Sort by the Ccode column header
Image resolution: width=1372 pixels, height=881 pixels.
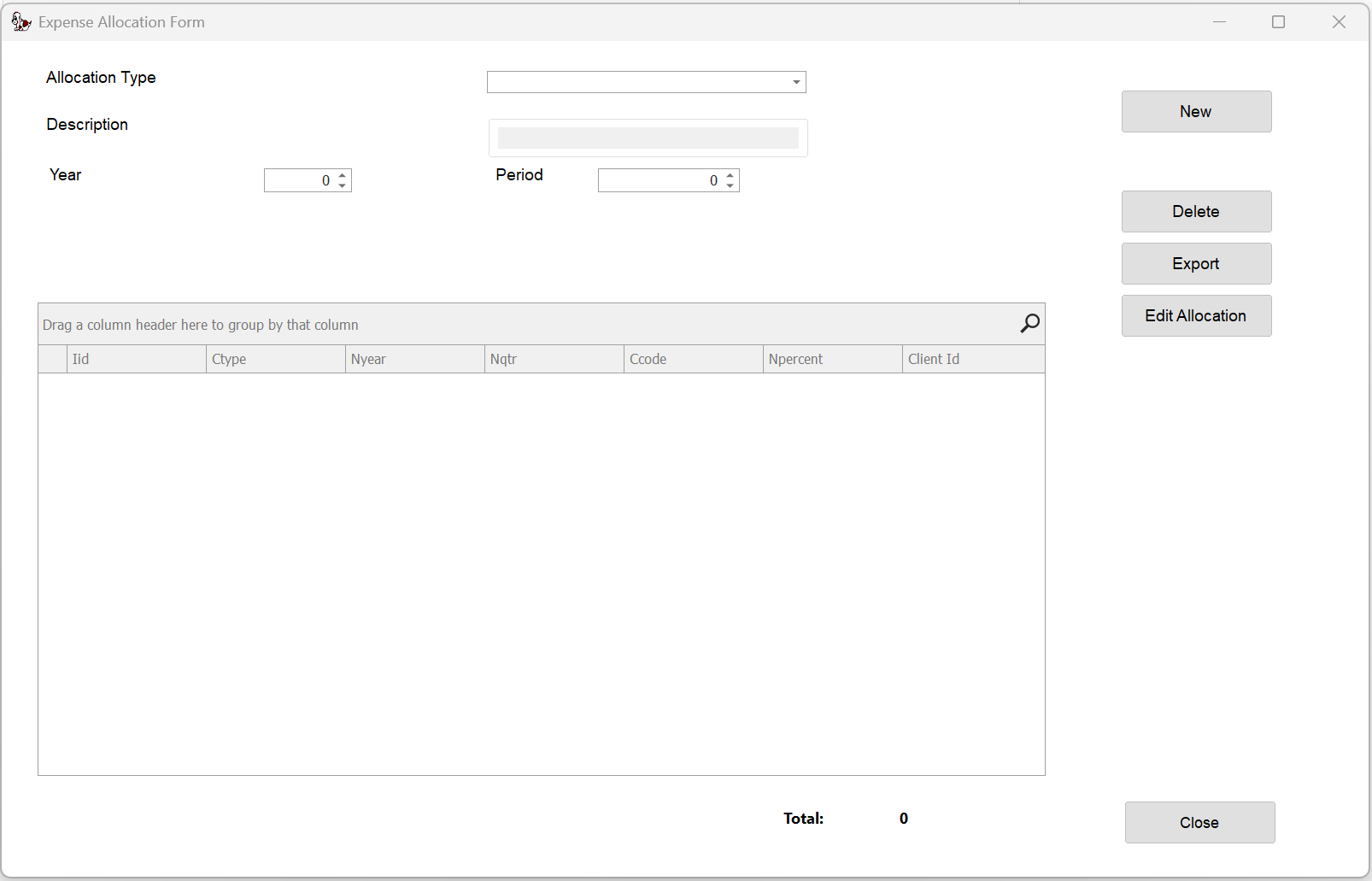694,359
